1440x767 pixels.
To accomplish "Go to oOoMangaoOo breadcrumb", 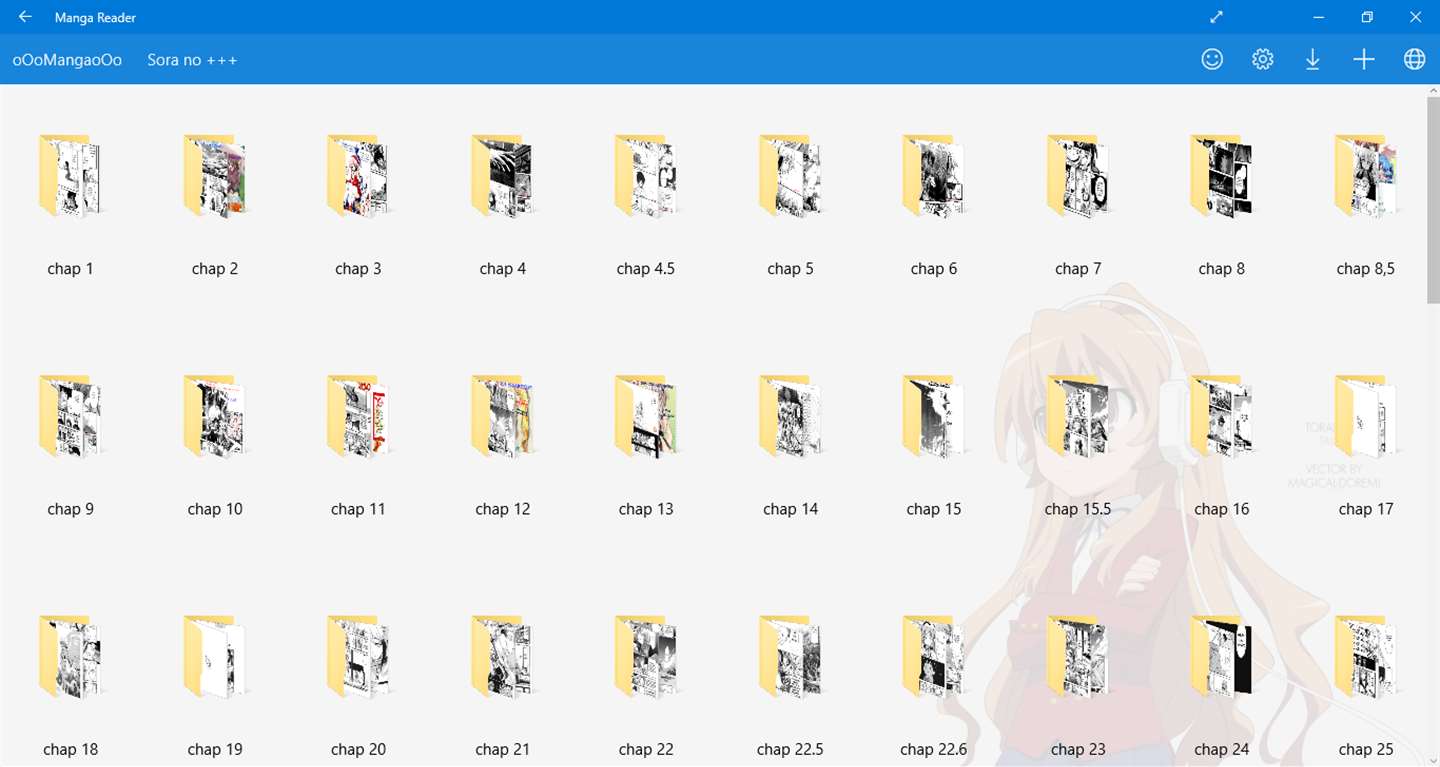I will 67,60.
